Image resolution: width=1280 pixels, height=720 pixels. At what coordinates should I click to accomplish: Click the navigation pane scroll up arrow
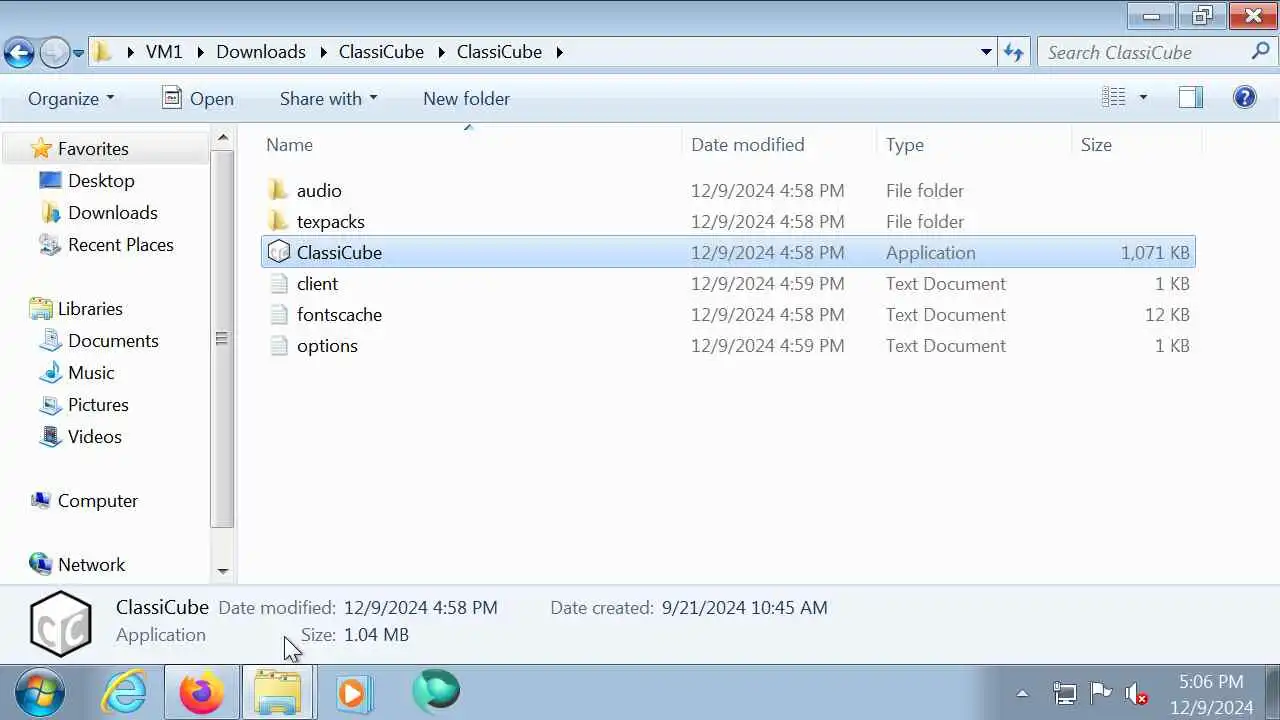(x=223, y=138)
